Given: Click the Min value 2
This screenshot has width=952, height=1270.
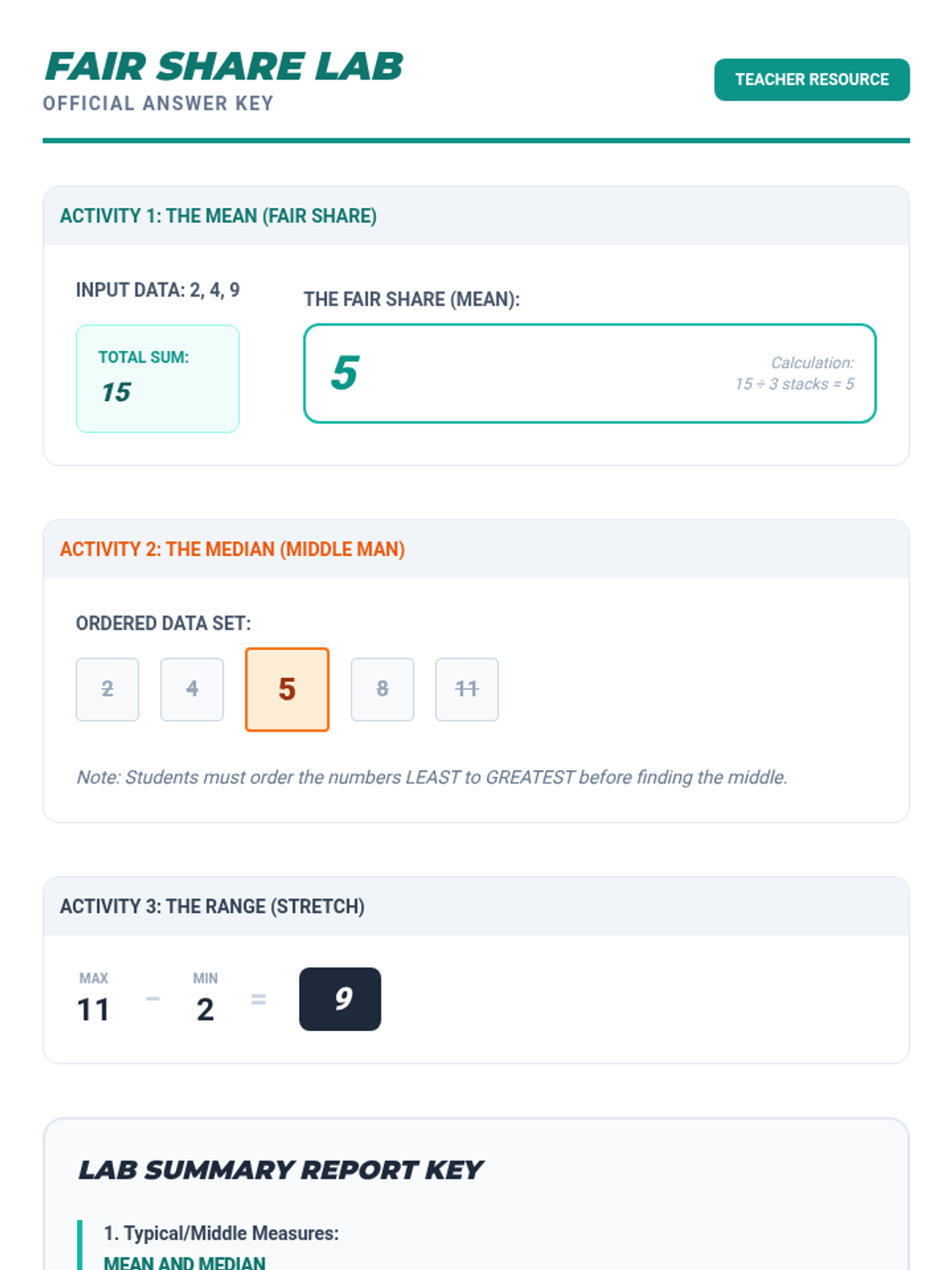Looking at the screenshot, I should click(x=205, y=1009).
